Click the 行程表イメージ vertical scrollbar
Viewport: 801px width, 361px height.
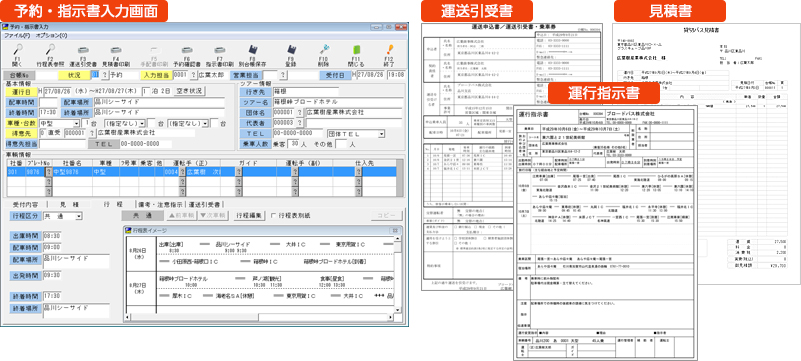[x=397, y=274]
